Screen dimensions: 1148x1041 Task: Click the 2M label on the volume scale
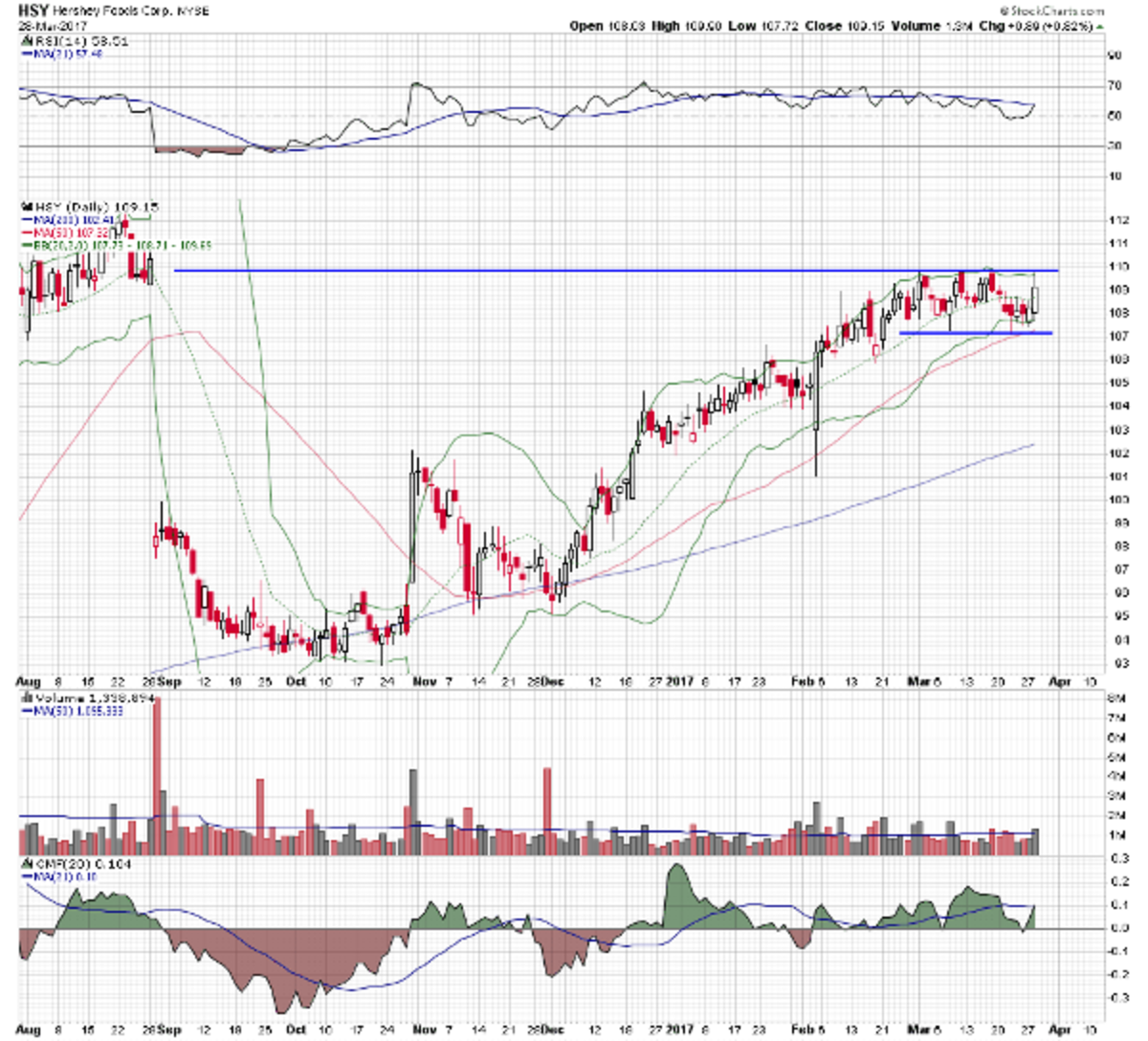(x=1115, y=815)
